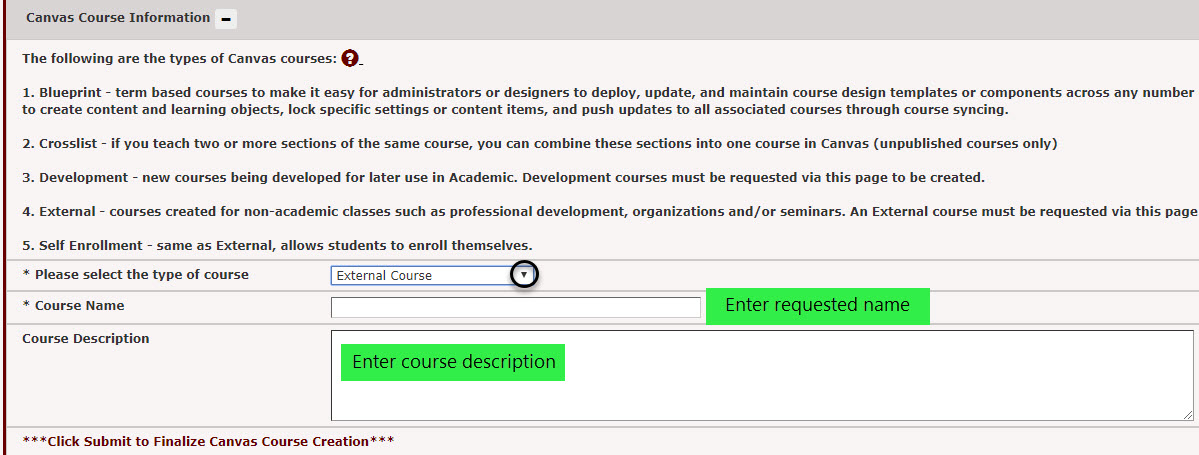Screen dimensions: 1199x455
Task: Click the '5. Self Enrollment' description text
Action: click(278, 246)
